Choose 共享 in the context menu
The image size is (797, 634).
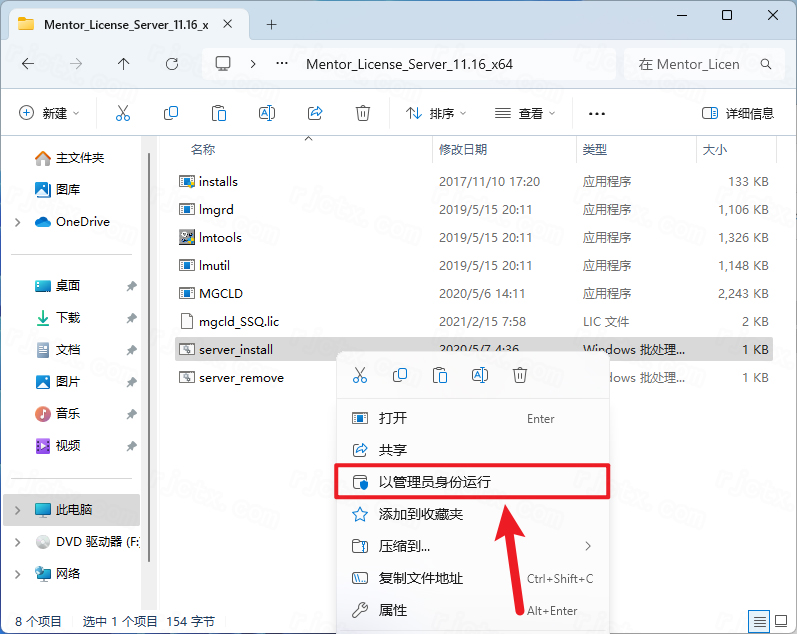click(x=472, y=450)
